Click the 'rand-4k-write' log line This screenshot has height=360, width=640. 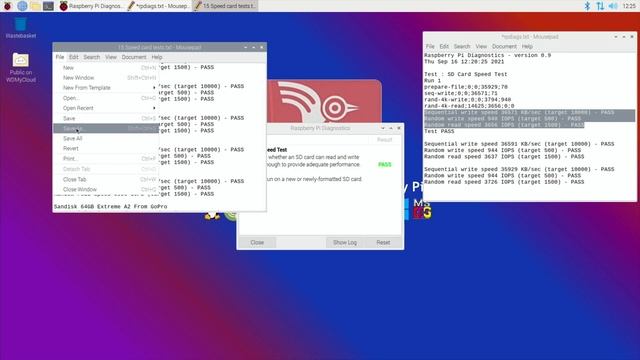pyautogui.click(x=467, y=100)
